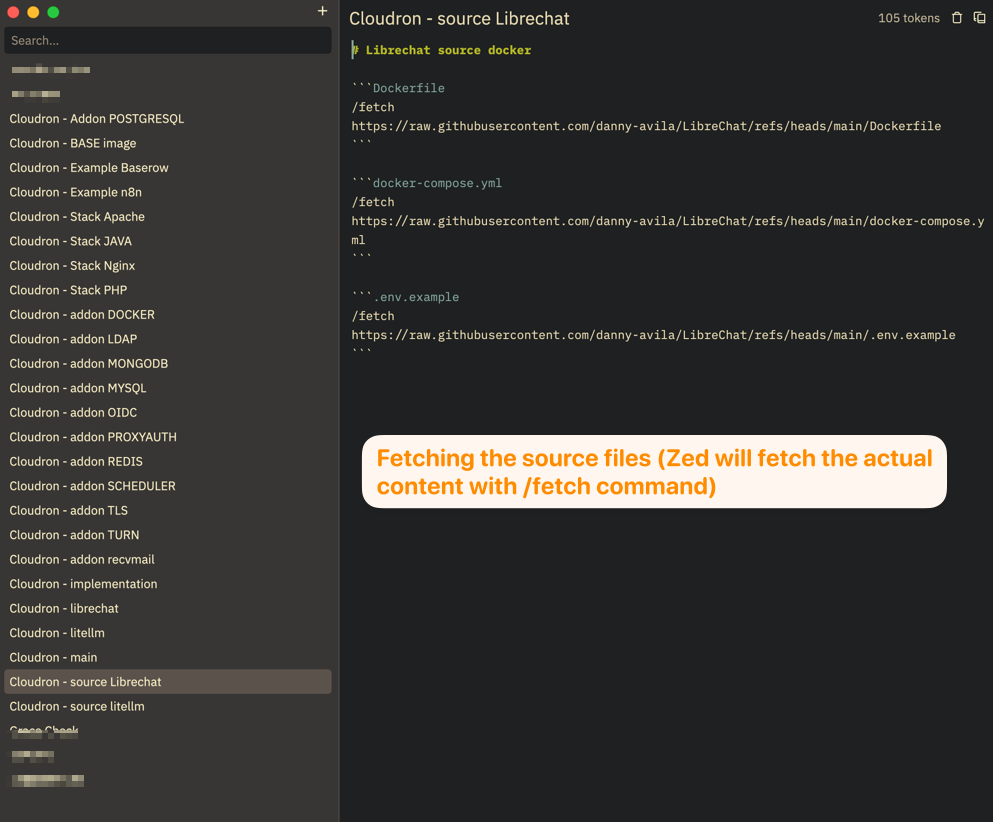Click the 105 tokens counter
The height and width of the screenshot is (822, 993).
909,18
